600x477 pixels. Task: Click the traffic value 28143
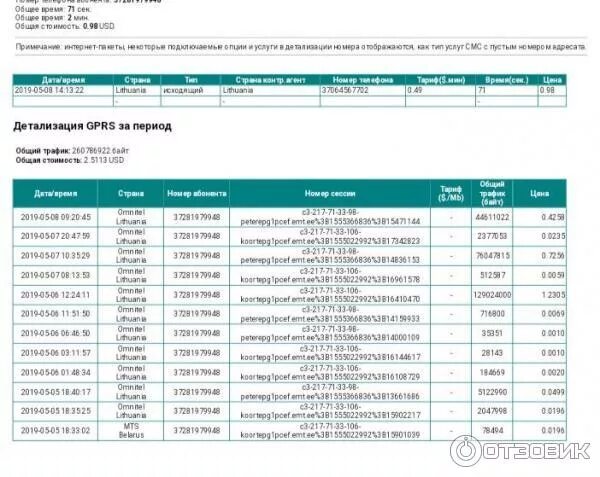click(492, 353)
